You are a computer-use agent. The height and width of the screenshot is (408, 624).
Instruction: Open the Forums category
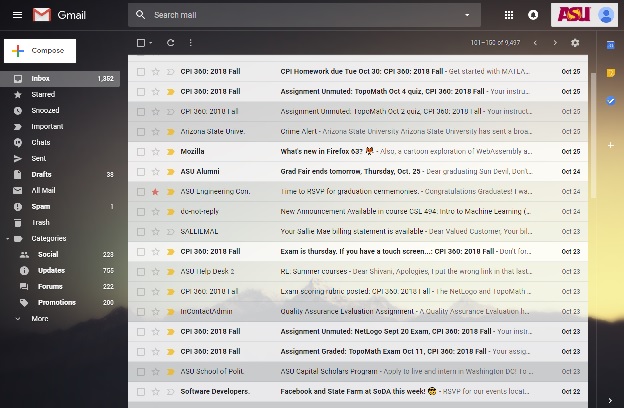60,287
